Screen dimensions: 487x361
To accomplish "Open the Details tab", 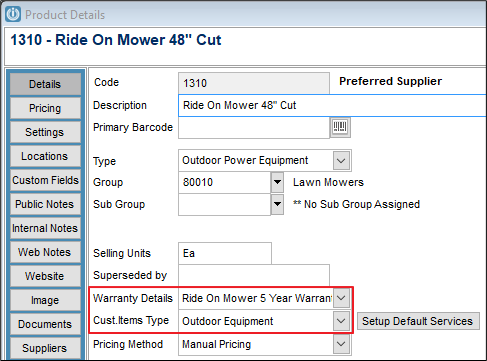I will (45, 84).
